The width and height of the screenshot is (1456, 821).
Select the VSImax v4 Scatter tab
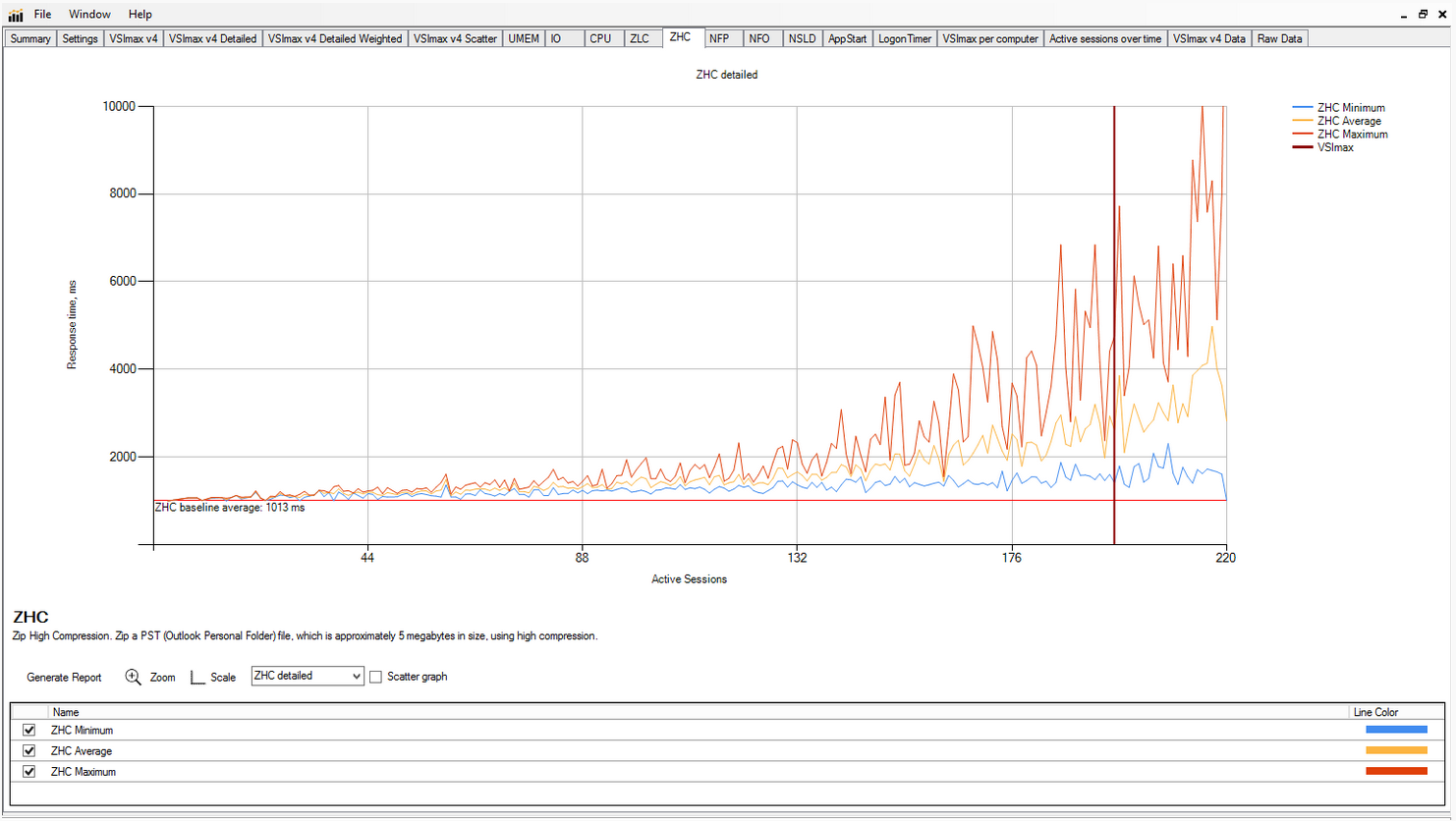(455, 38)
